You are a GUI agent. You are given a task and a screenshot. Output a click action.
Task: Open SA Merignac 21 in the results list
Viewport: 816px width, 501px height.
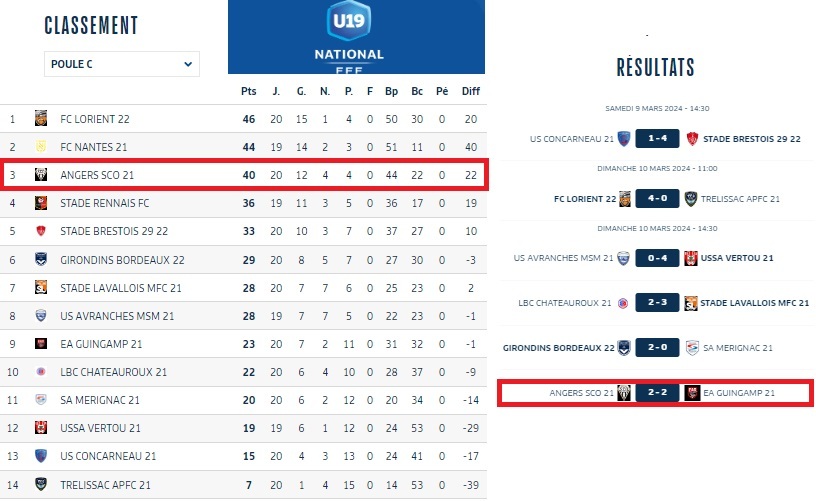click(x=738, y=348)
